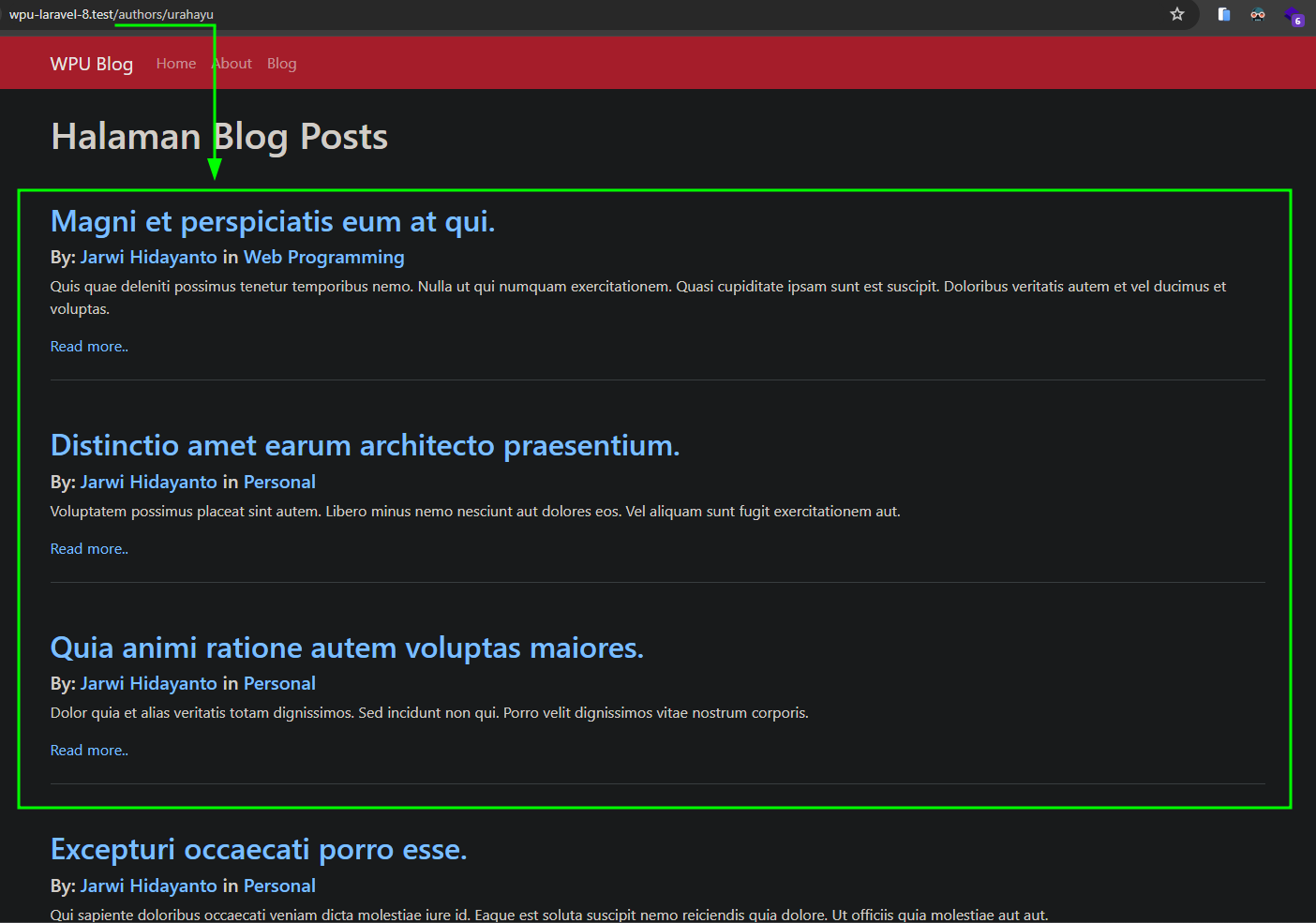Go to Home in the navbar
1316x923 pixels.
click(x=176, y=64)
